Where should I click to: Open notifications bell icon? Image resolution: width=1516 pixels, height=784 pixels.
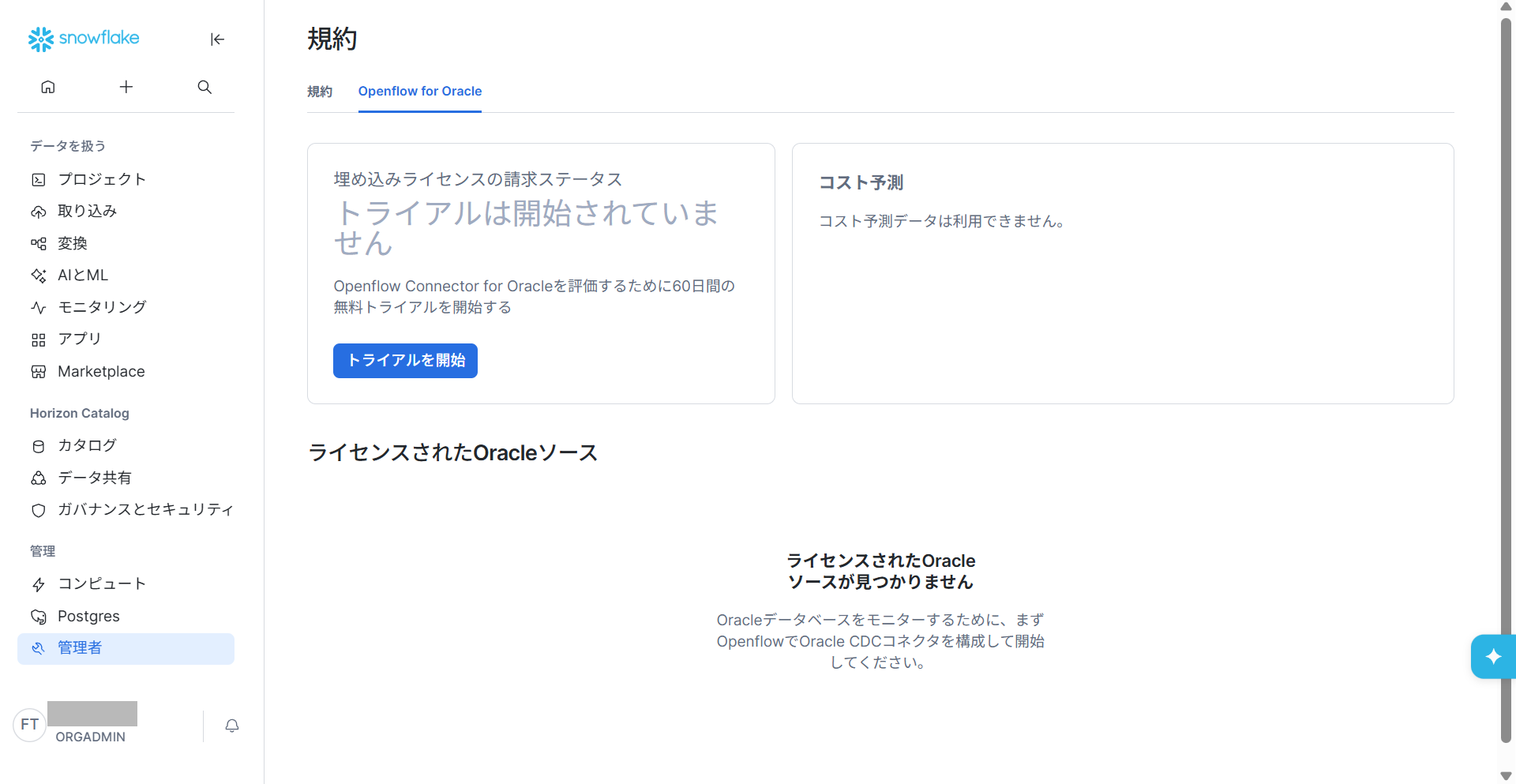click(x=232, y=726)
